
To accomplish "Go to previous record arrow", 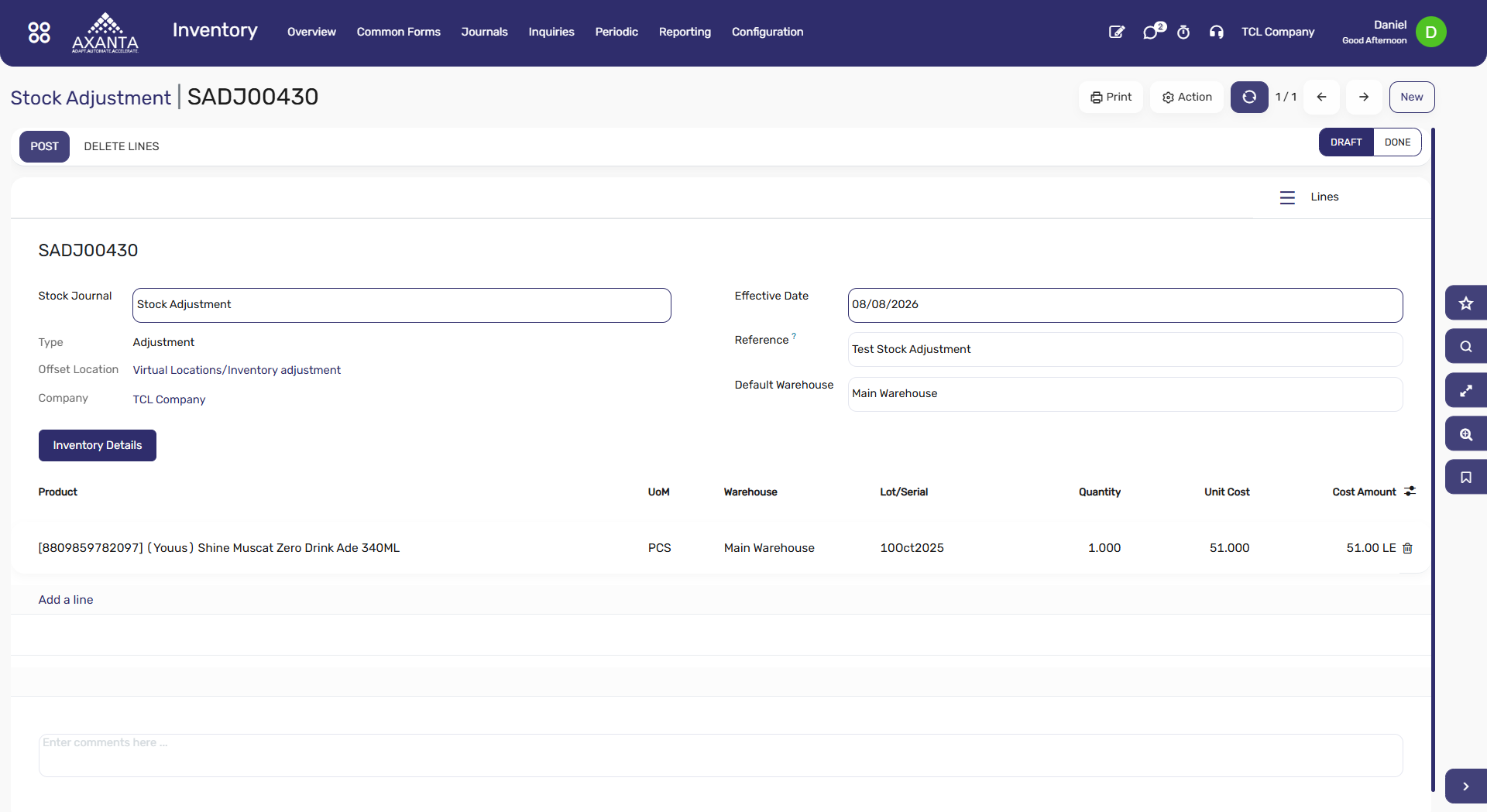I will pos(1321,97).
